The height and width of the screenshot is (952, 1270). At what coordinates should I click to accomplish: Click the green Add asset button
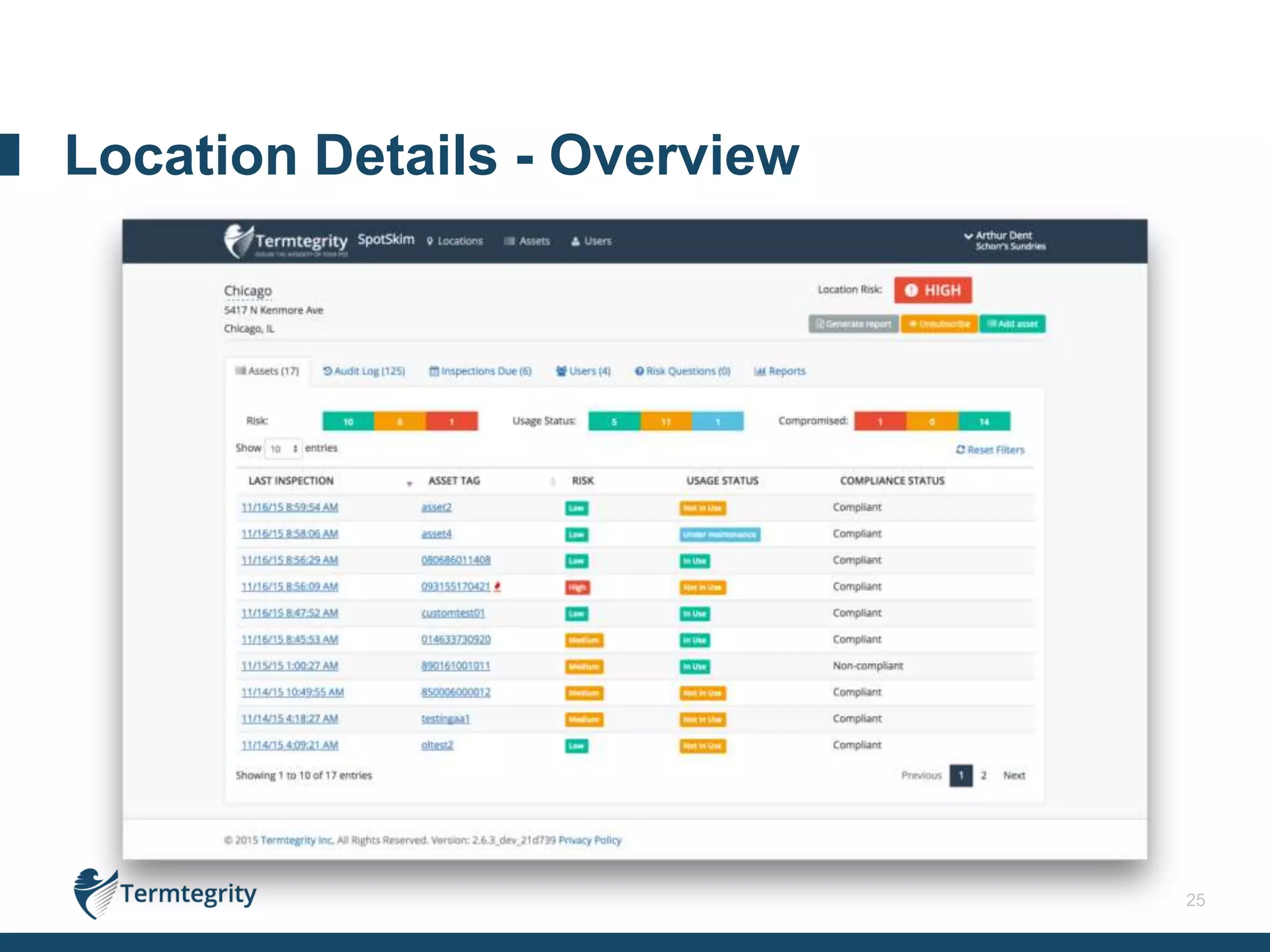pyautogui.click(x=1012, y=324)
